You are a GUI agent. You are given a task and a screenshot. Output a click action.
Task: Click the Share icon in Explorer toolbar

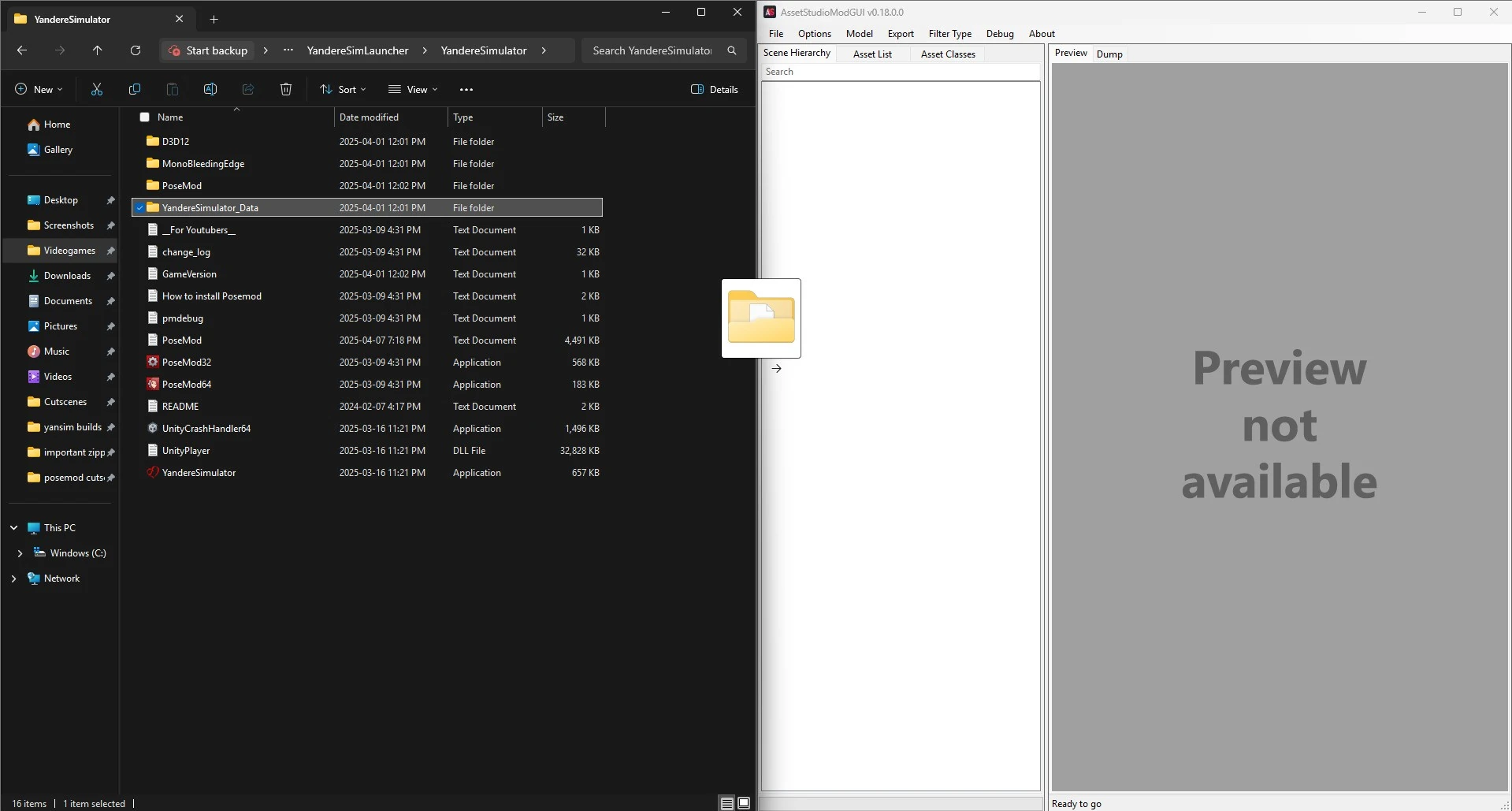248,90
